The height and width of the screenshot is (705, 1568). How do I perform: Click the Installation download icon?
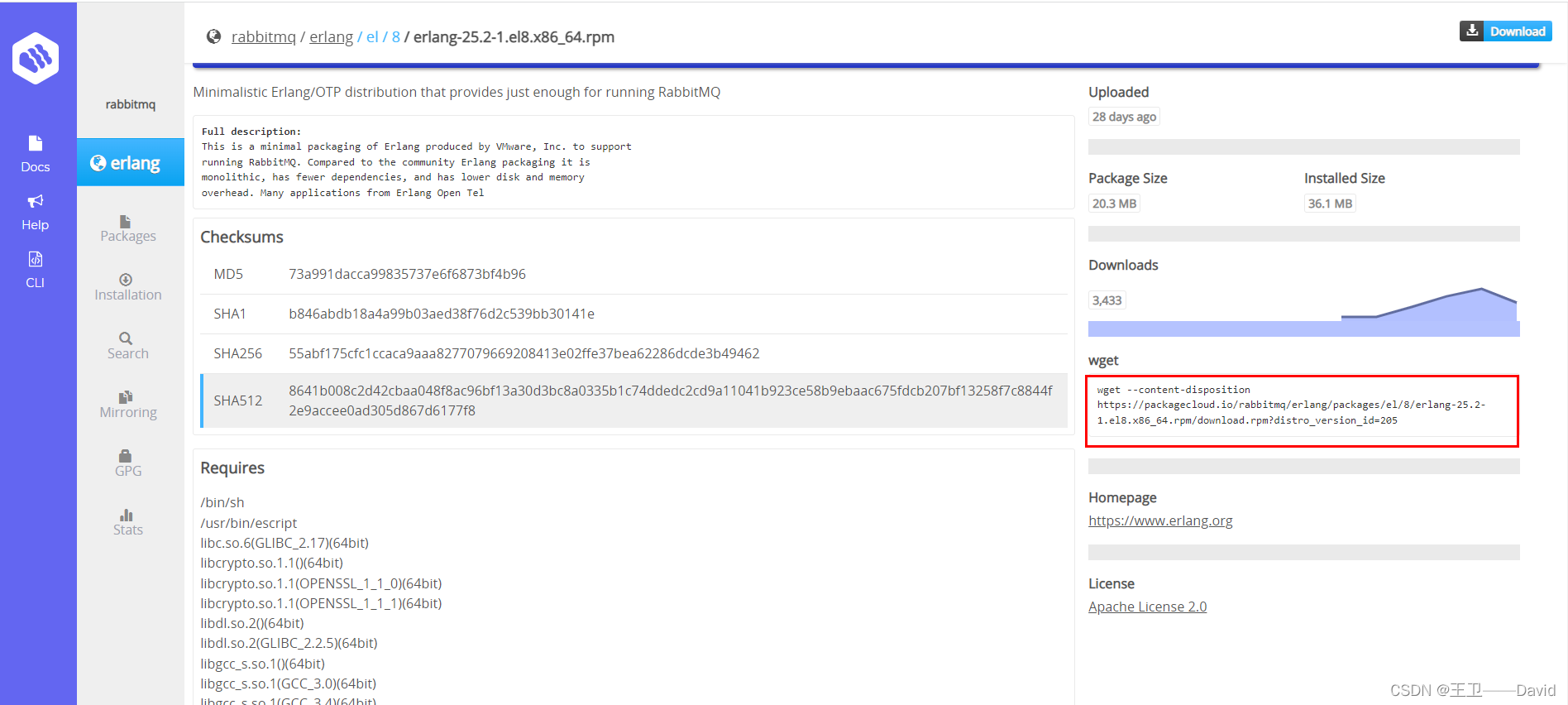(x=126, y=280)
